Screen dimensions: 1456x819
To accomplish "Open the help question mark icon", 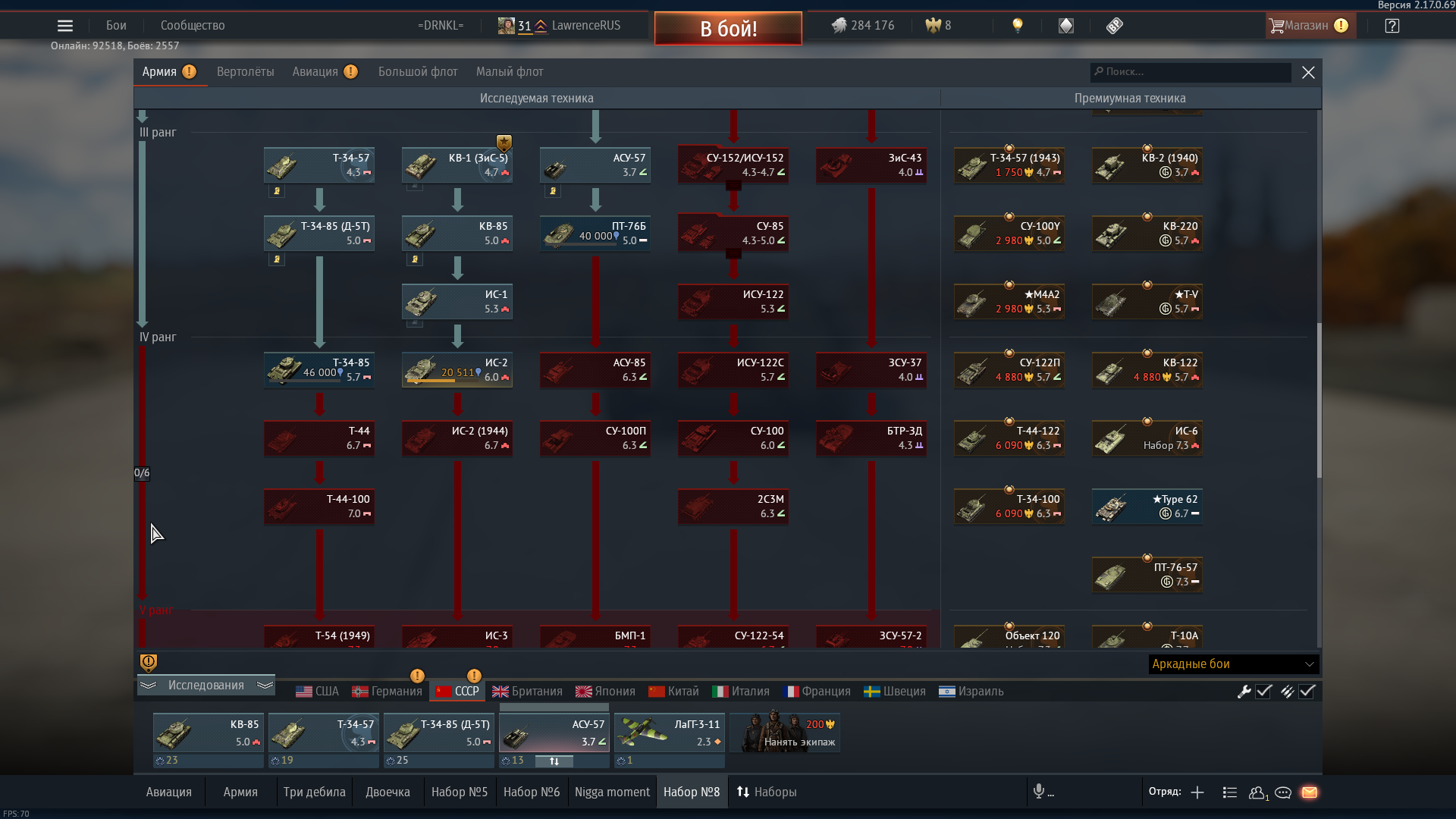I will tap(1392, 26).
